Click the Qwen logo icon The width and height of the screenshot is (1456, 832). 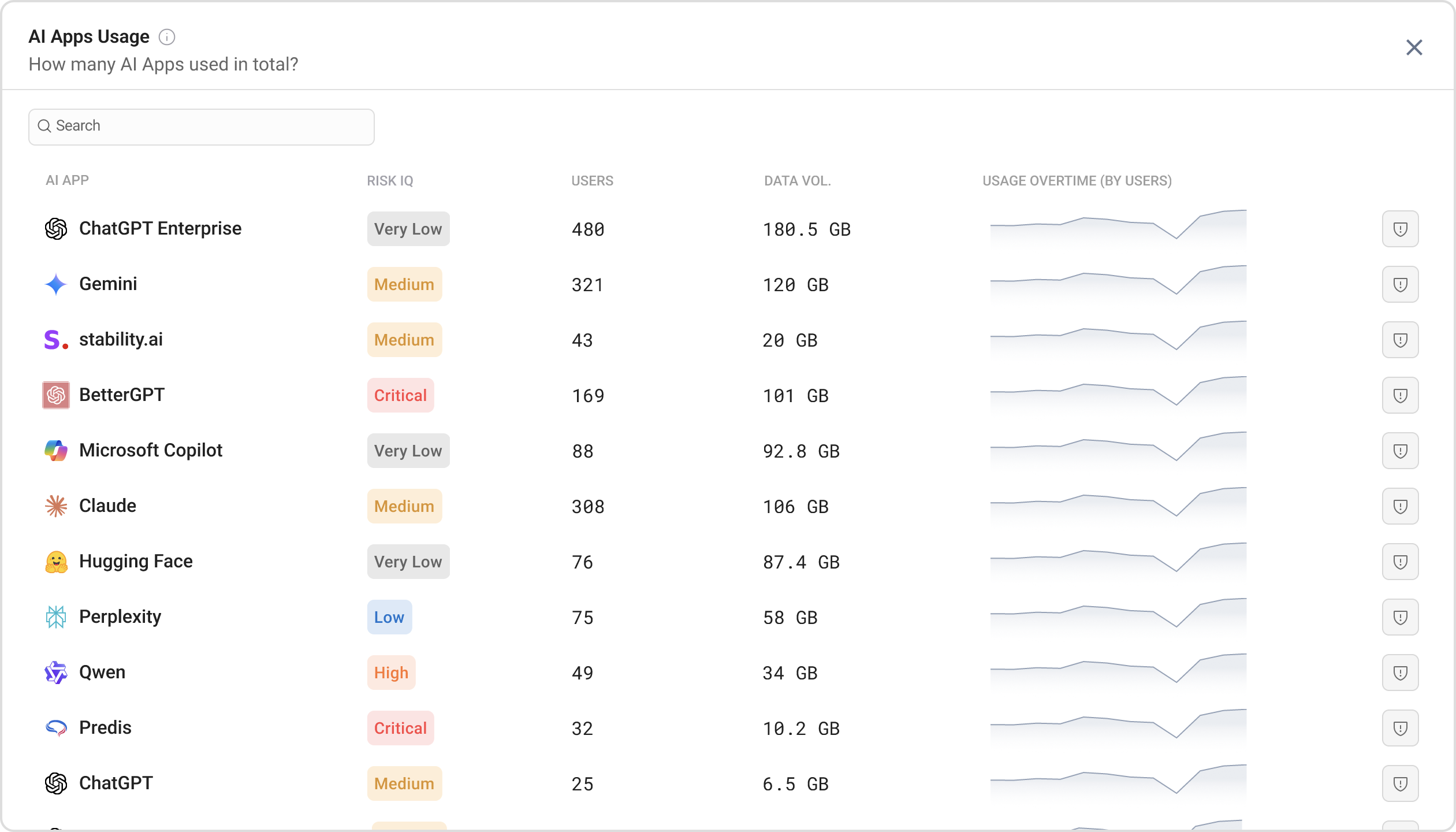[56, 672]
